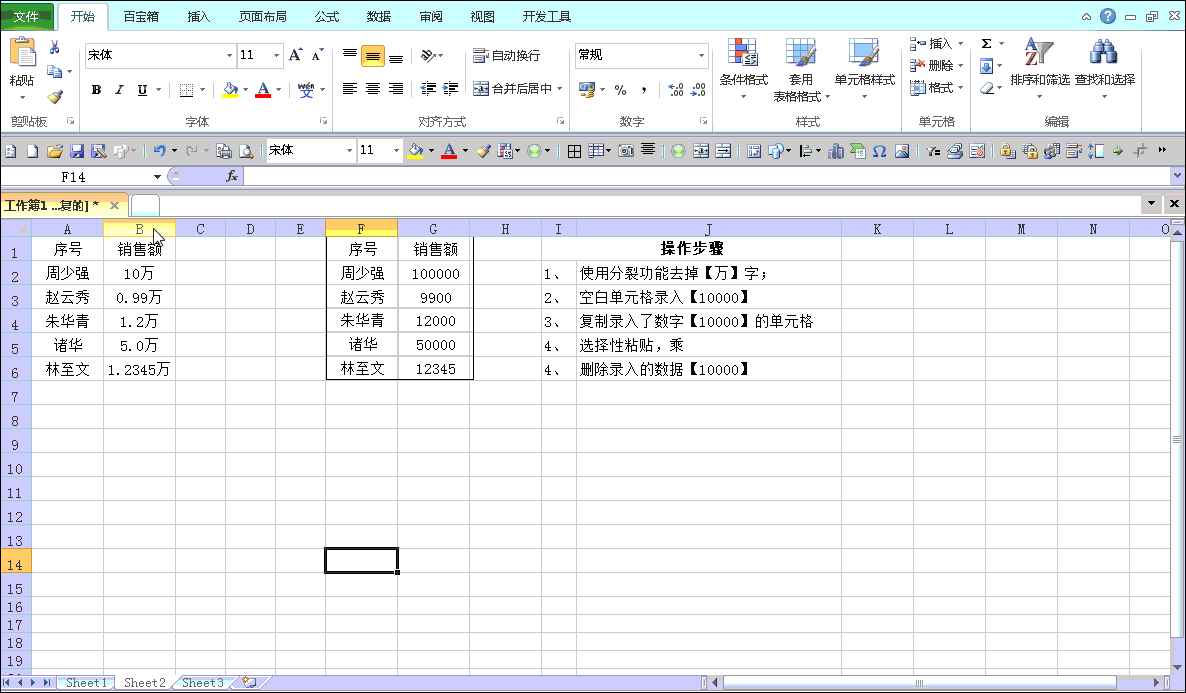Click the comma style icon
The width and height of the screenshot is (1186, 693).
(x=644, y=90)
